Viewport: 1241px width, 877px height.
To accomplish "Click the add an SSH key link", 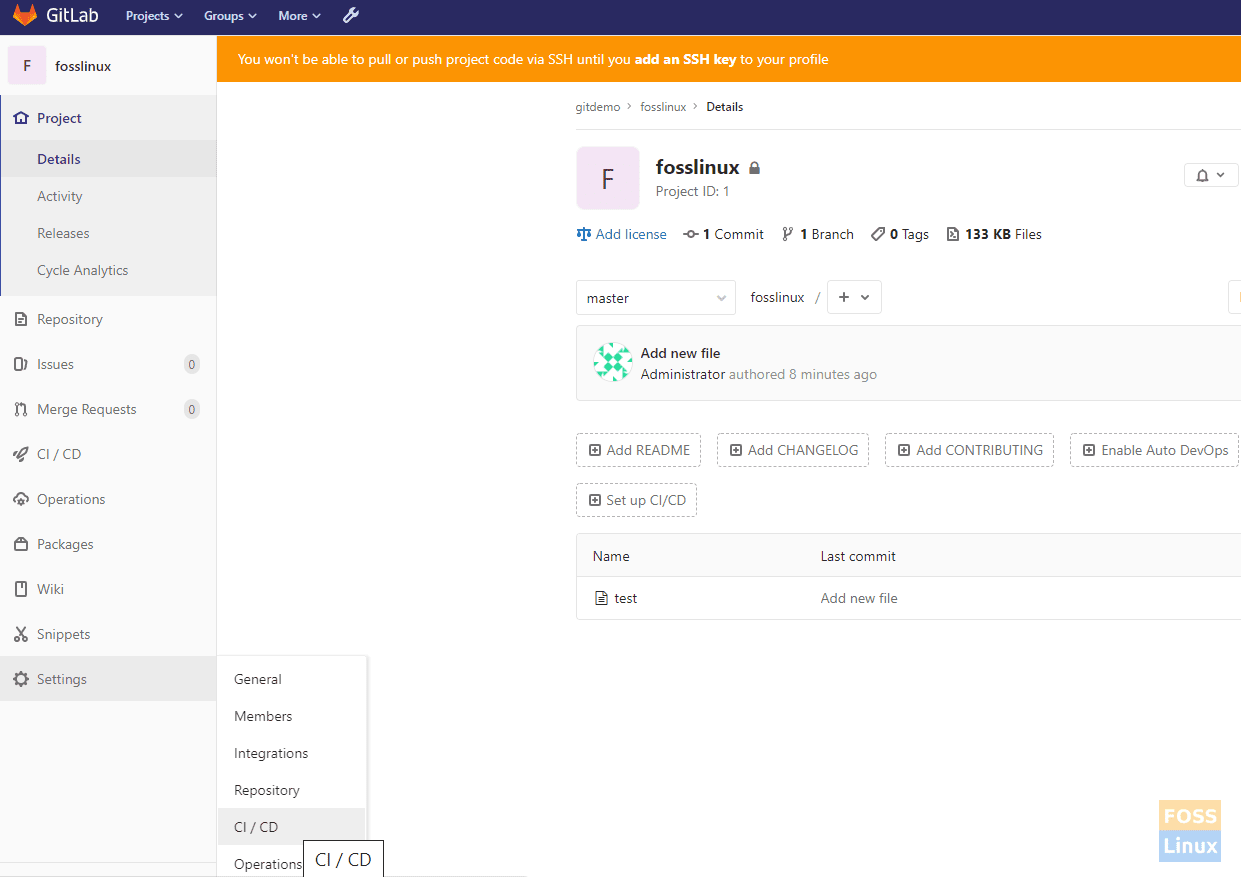I will (x=685, y=59).
